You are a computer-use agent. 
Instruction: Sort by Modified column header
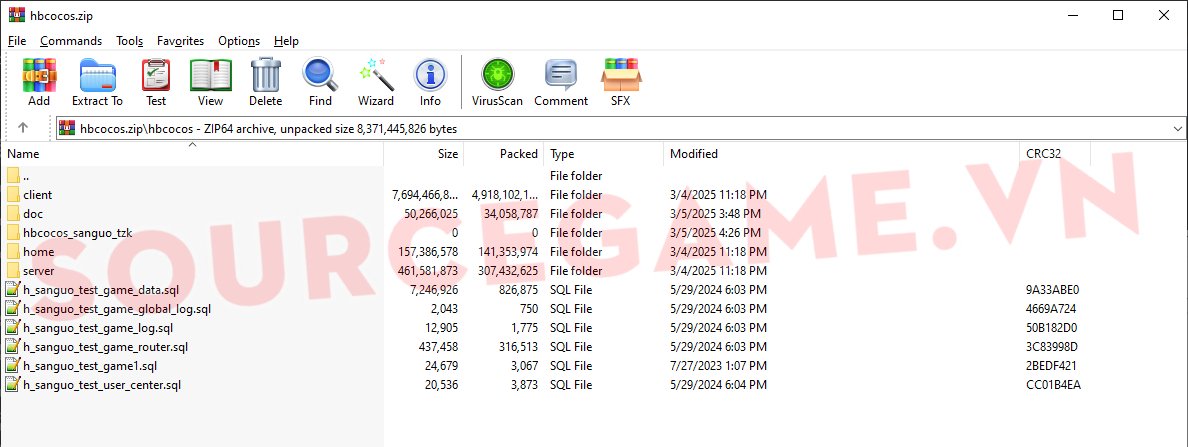(694, 154)
